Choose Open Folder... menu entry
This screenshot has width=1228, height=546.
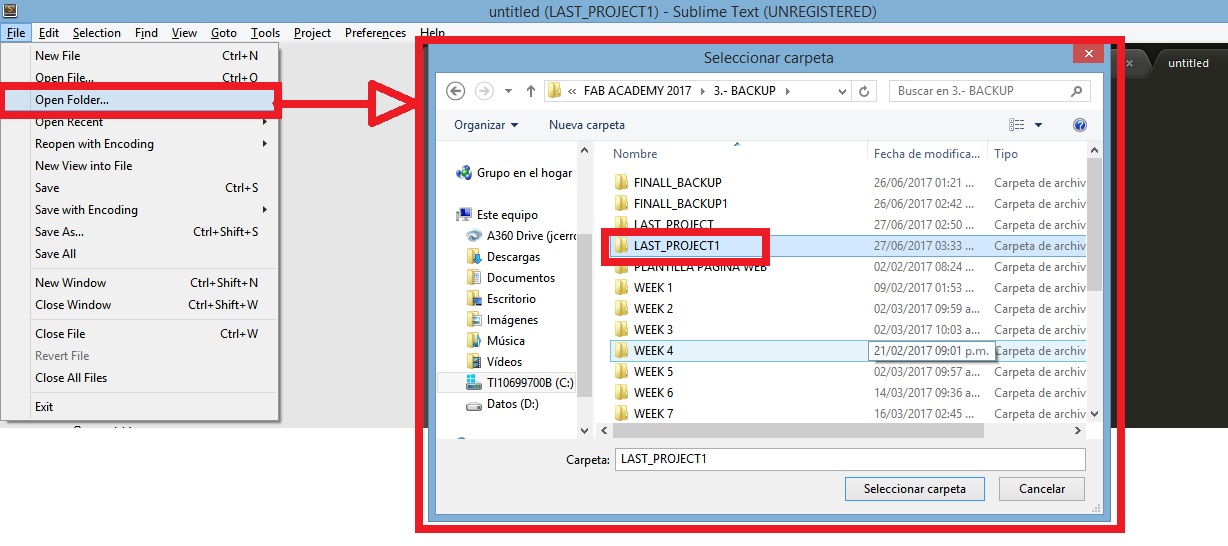point(140,100)
